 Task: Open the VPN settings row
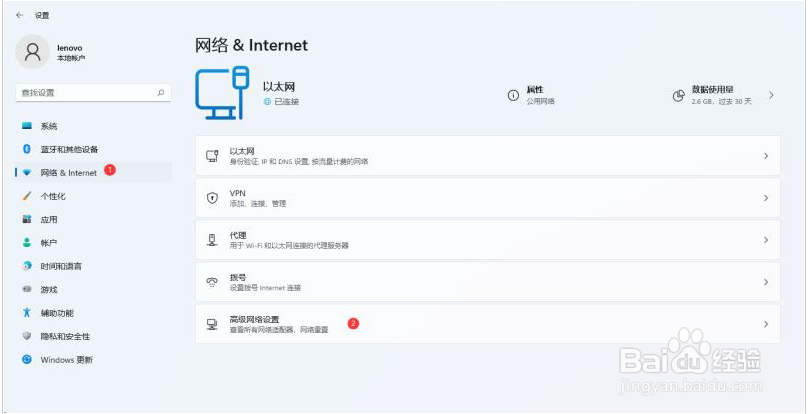[x=487, y=198]
